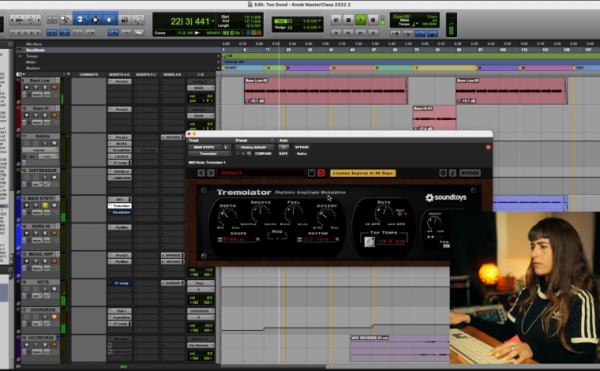Click the transport Stop button
This screenshot has width=600, height=371.
(348, 20)
